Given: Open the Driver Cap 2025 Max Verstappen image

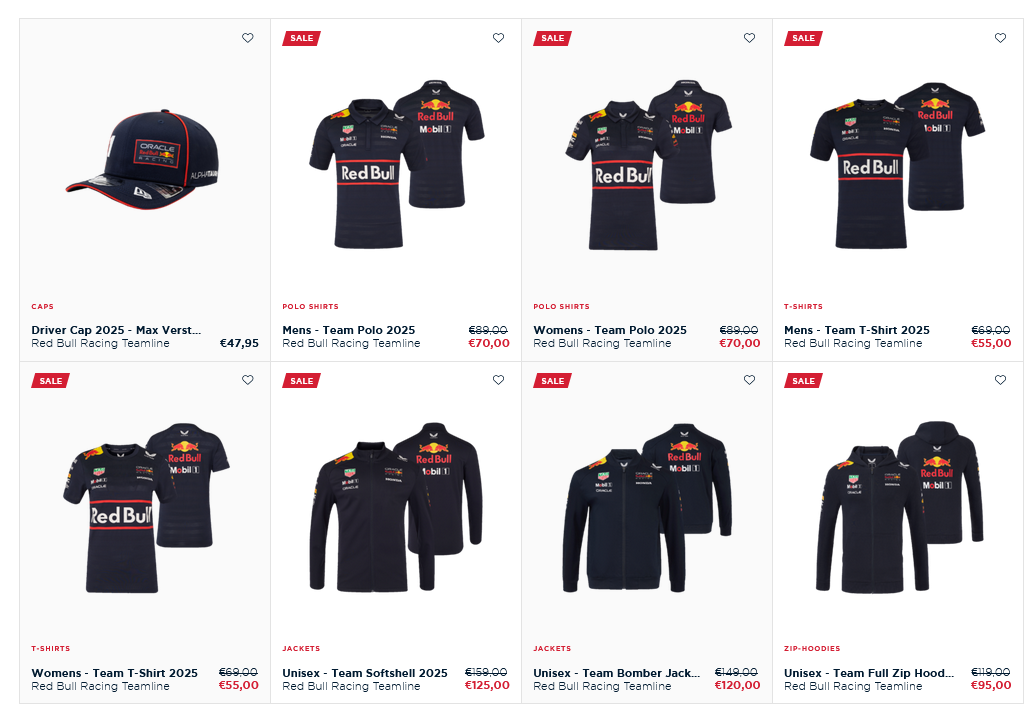Looking at the screenshot, I should click(x=143, y=160).
